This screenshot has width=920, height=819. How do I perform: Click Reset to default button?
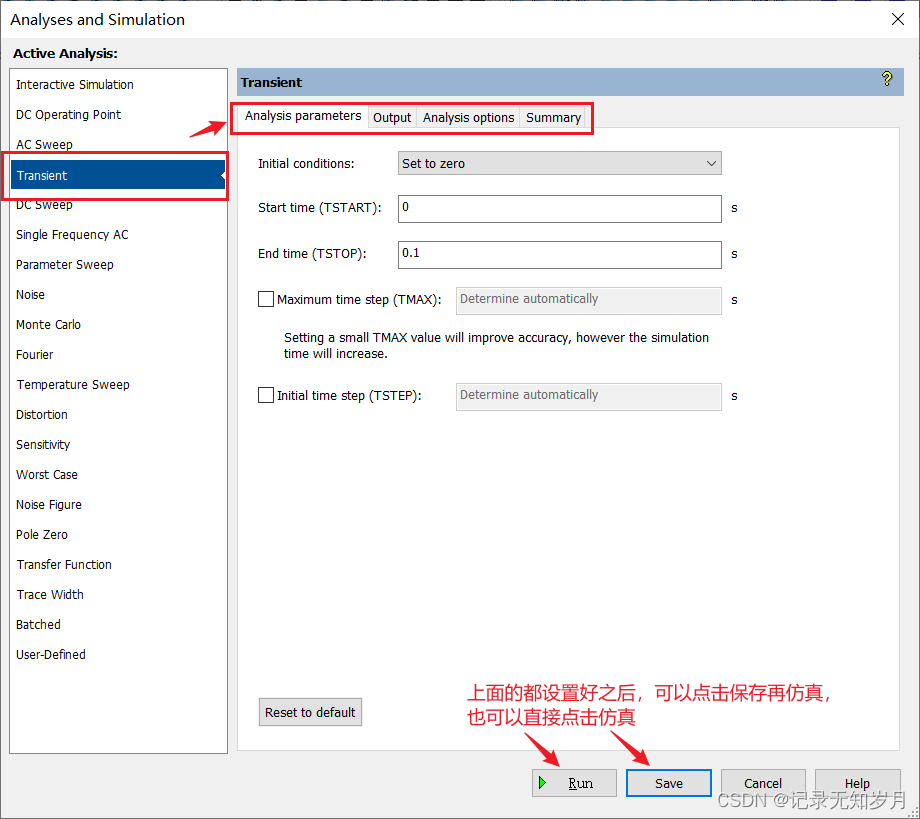(x=310, y=712)
